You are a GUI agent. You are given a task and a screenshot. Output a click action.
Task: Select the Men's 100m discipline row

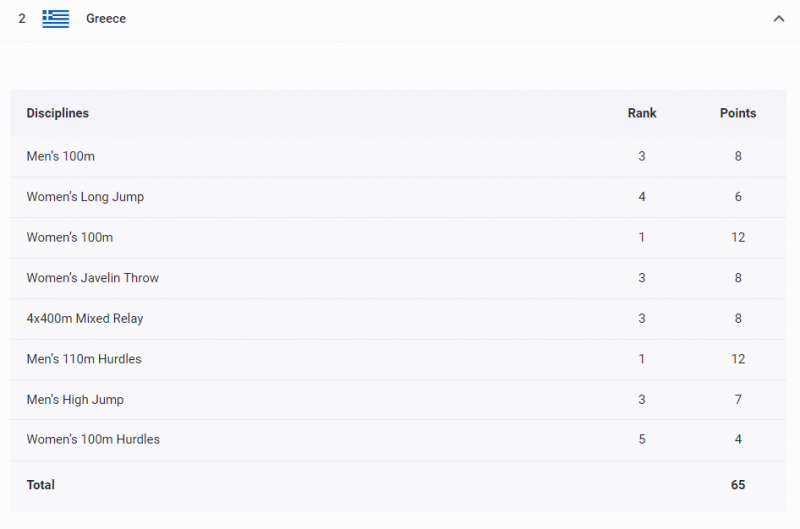pyautogui.click(x=61, y=156)
